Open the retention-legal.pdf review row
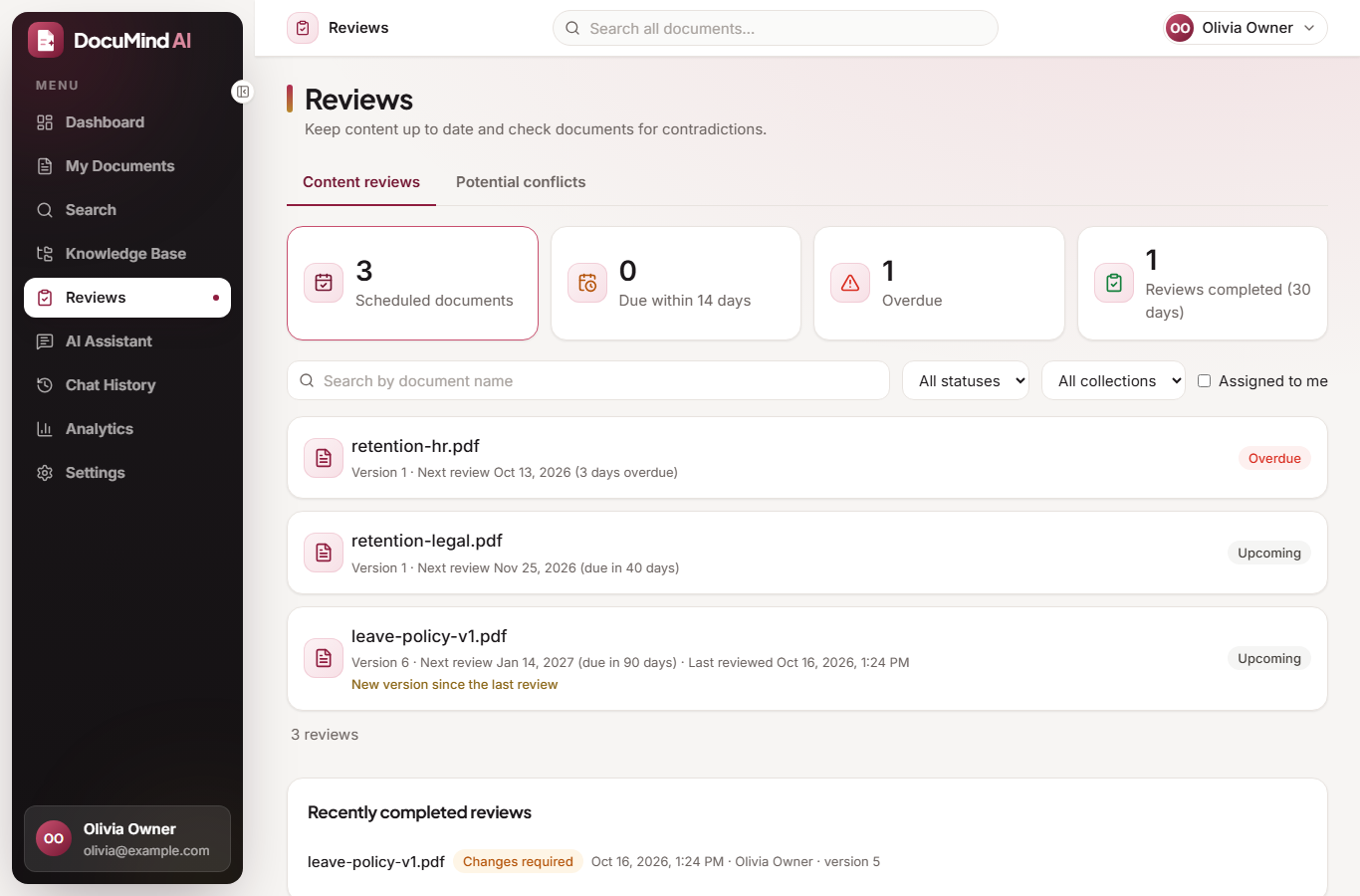 point(807,553)
